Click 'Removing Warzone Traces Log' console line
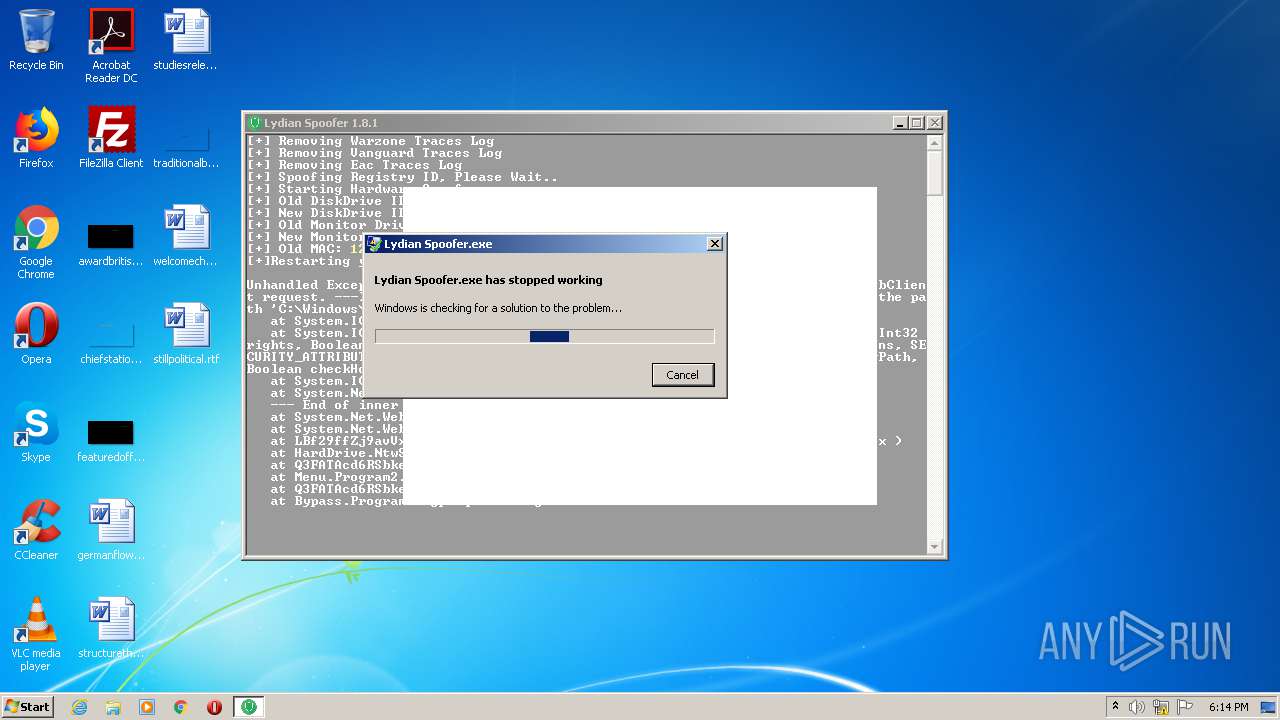This screenshot has width=1280, height=720. [x=371, y=141]
